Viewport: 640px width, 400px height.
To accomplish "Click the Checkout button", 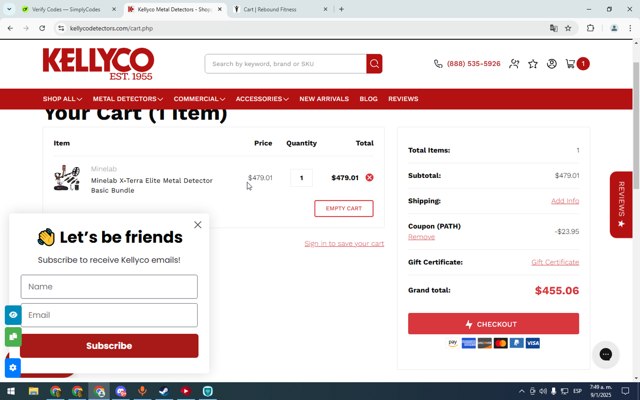I will [x=493, y=324].
